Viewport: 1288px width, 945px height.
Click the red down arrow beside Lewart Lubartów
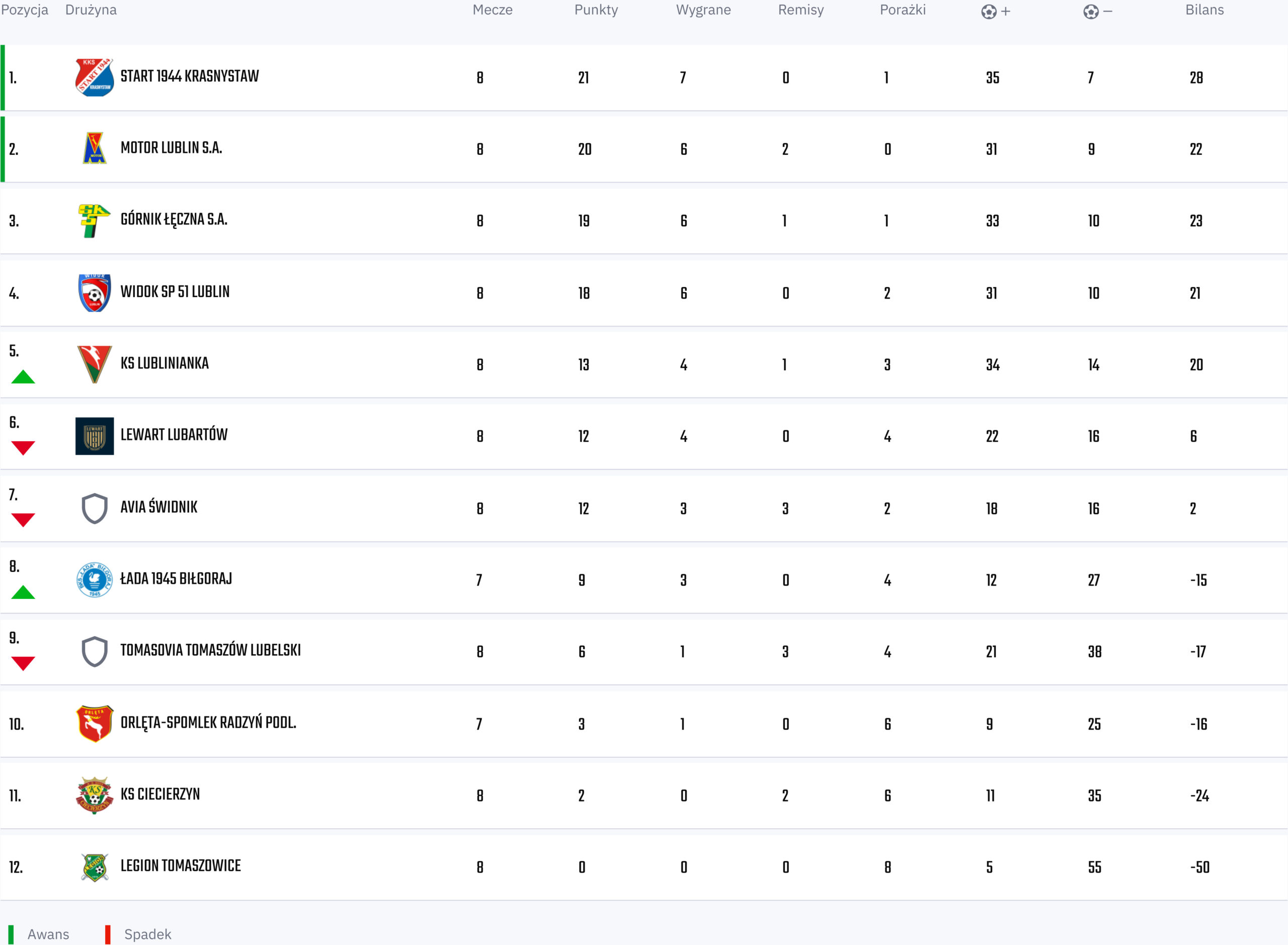[23, 448]
